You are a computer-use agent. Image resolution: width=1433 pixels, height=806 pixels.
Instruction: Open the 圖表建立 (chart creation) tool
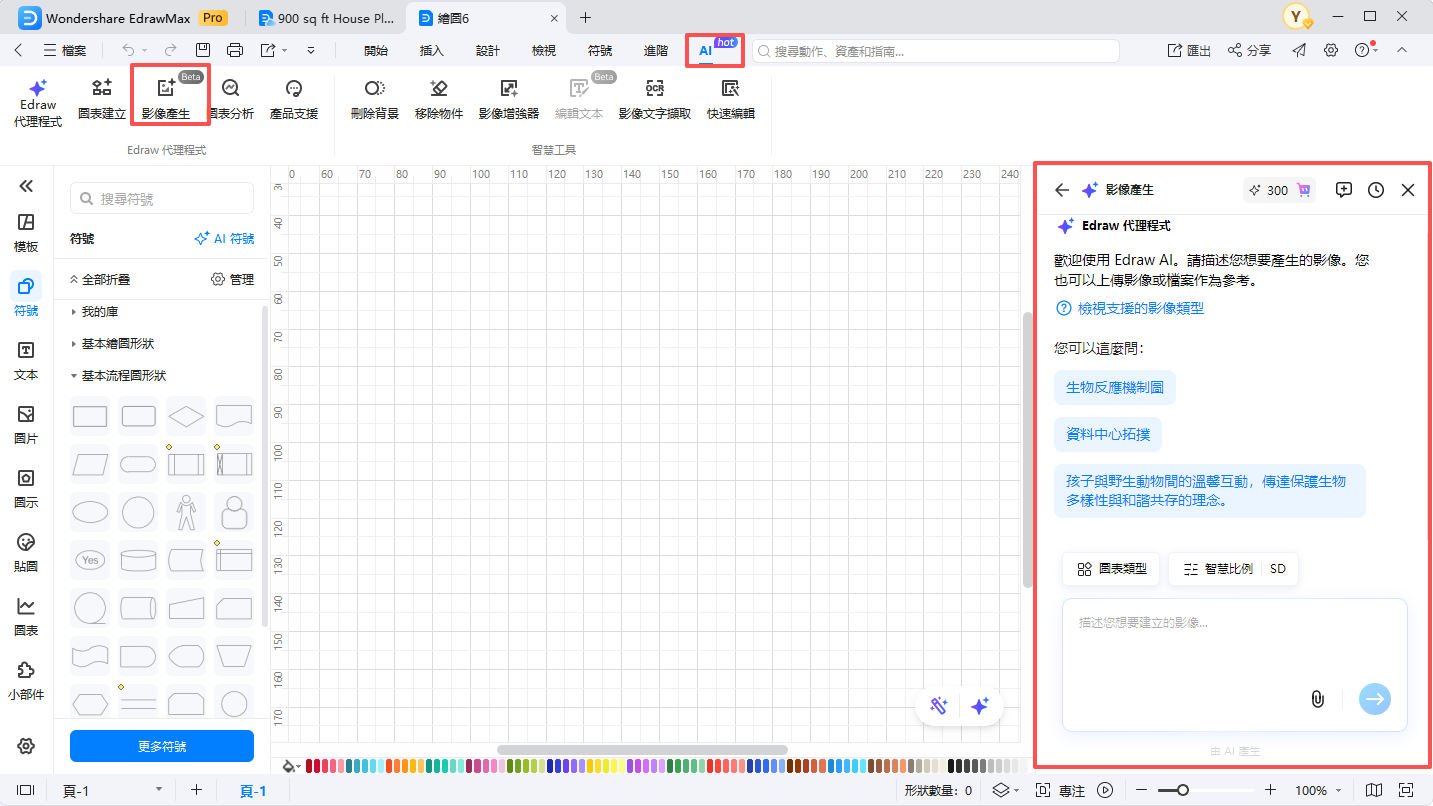click(101, 97)
